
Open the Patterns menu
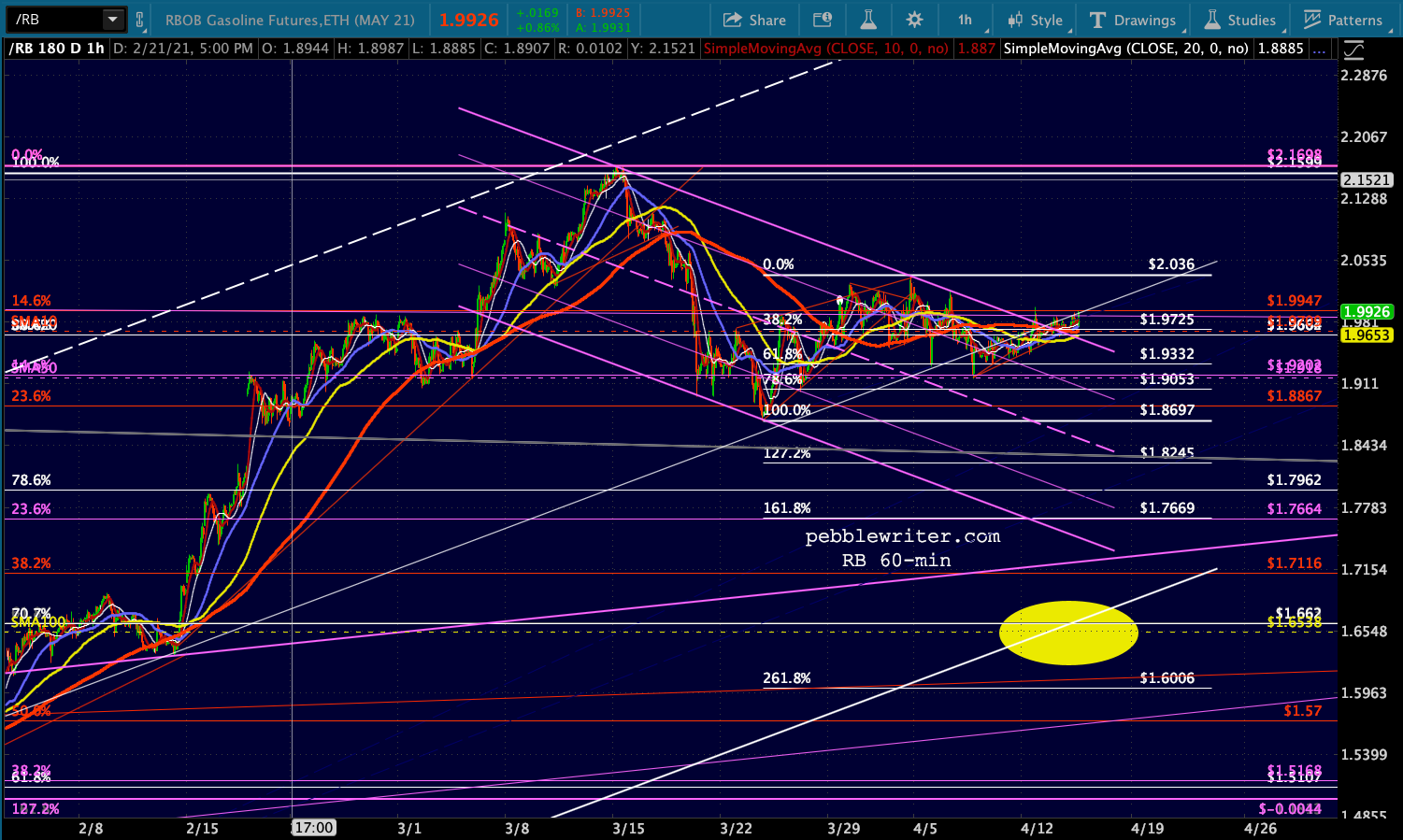click(x=1342, y=20)
